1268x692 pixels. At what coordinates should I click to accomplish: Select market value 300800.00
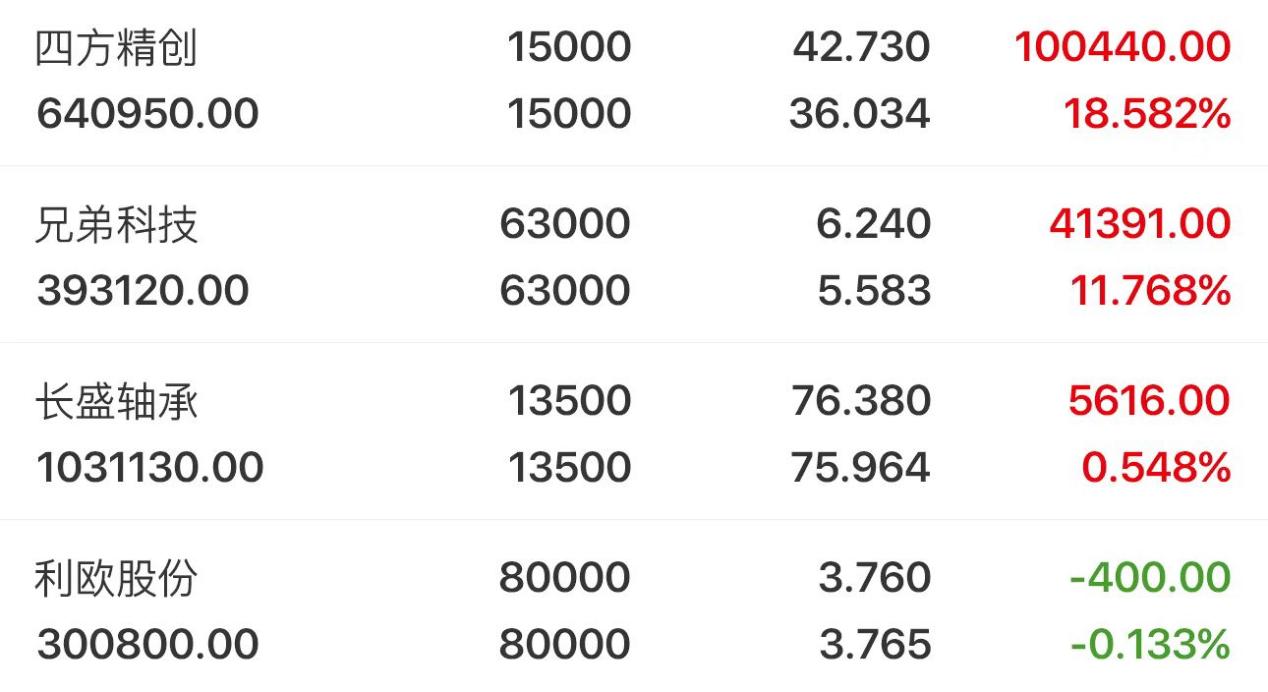click(148, 644)
